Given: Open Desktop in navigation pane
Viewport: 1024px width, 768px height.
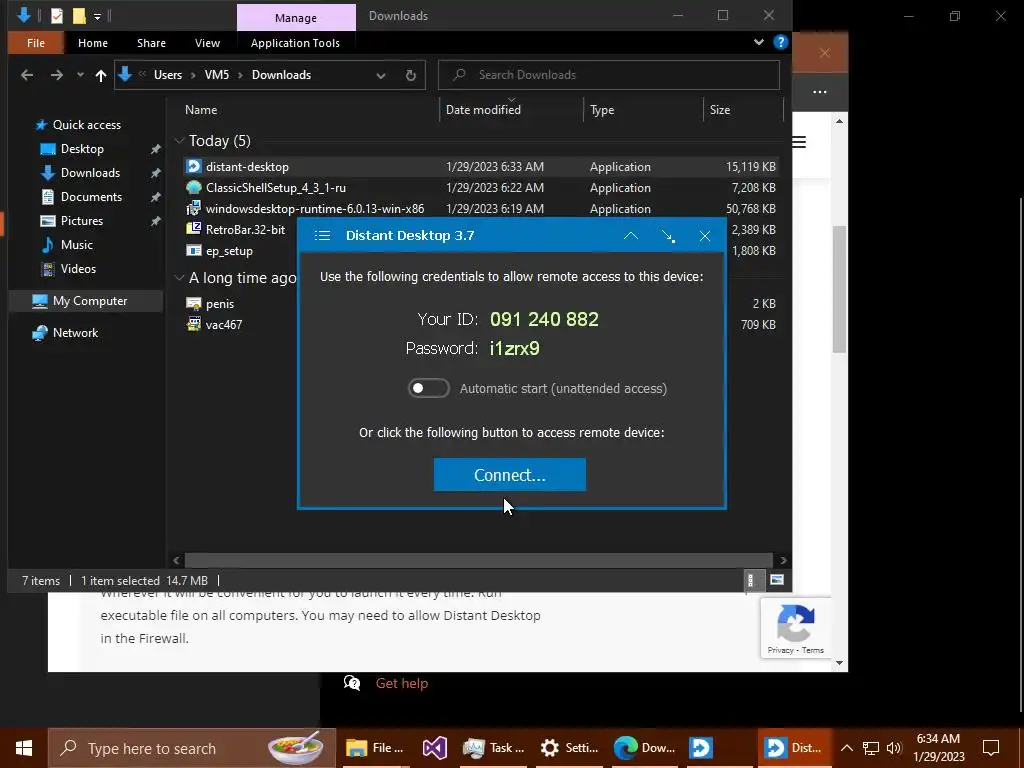Looking at the screenshot, I should (82, 149).
